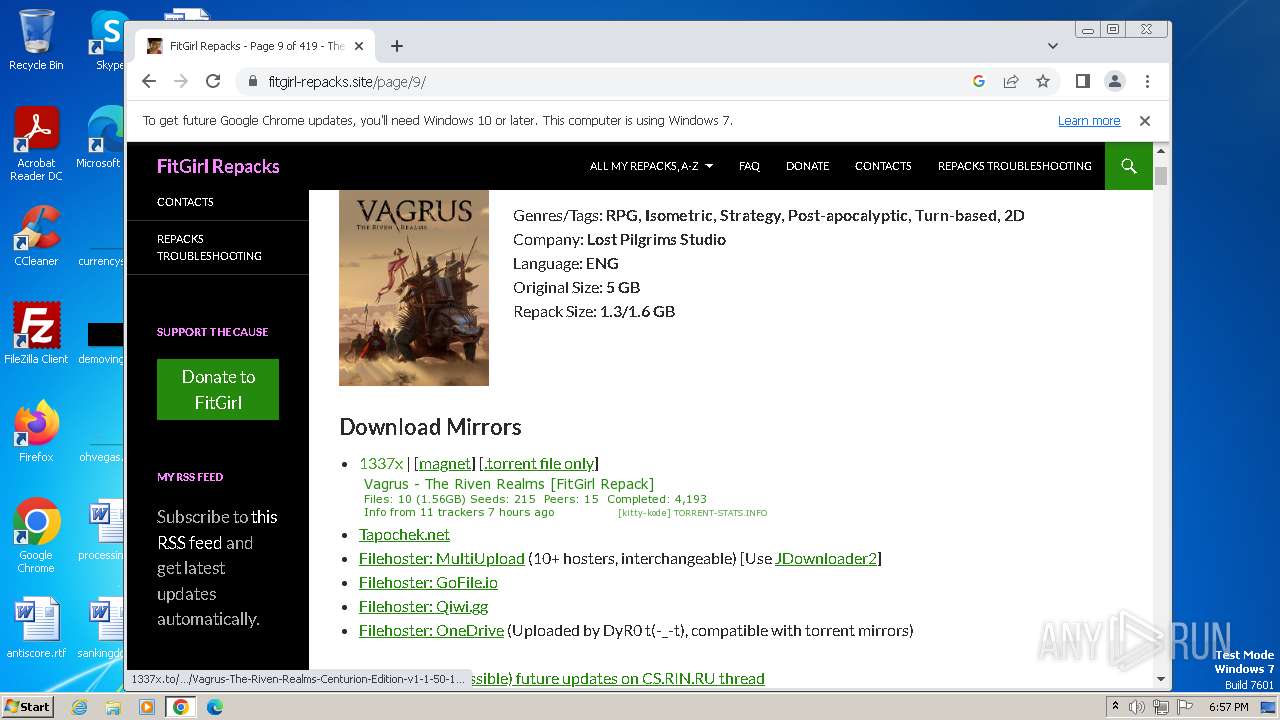
Task: Click the Google icon in the address bar
Action: pos(979,82)
